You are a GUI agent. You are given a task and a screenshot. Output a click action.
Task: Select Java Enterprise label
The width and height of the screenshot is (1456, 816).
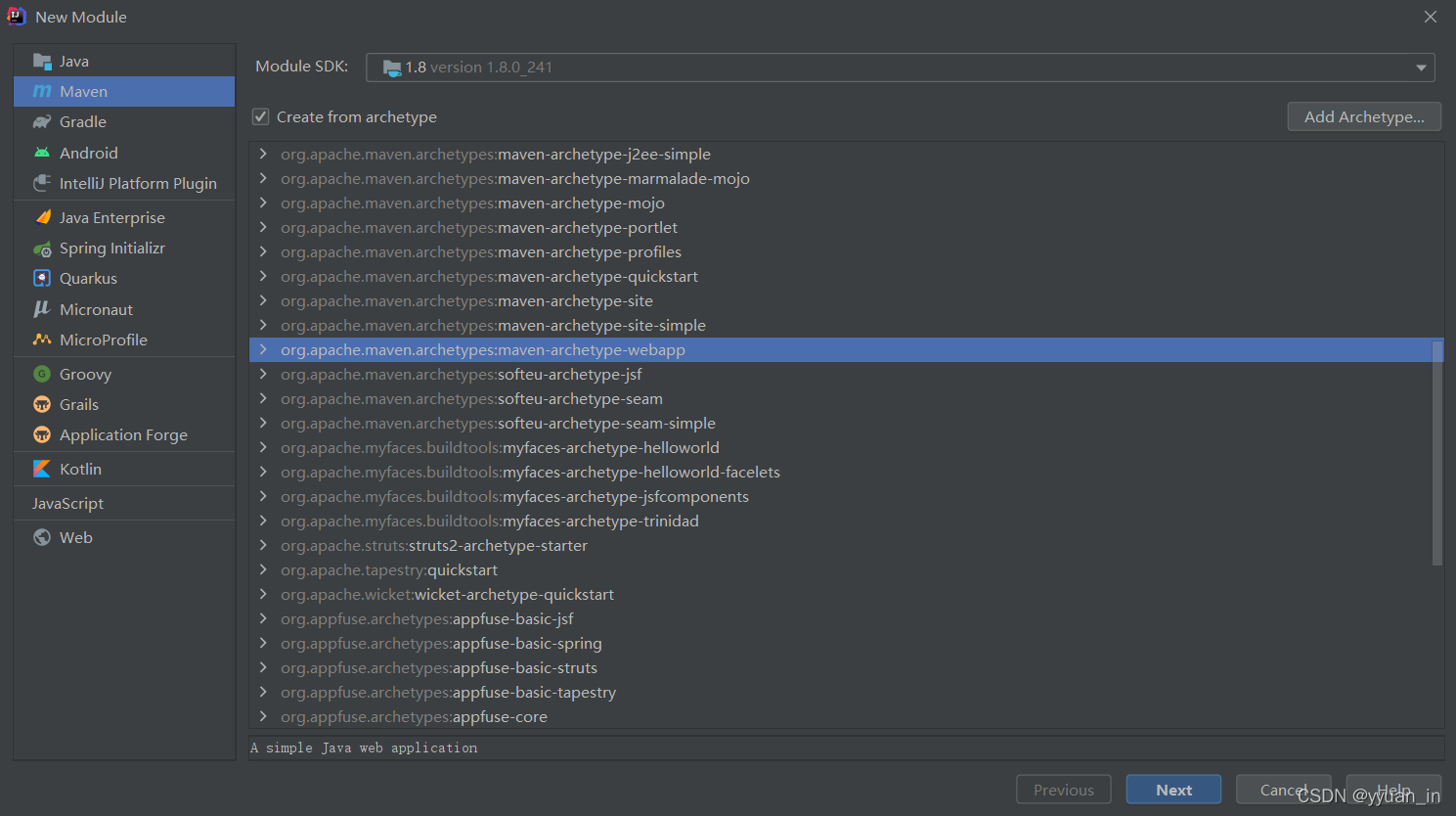pyautogui.click(x=112, y=217)
